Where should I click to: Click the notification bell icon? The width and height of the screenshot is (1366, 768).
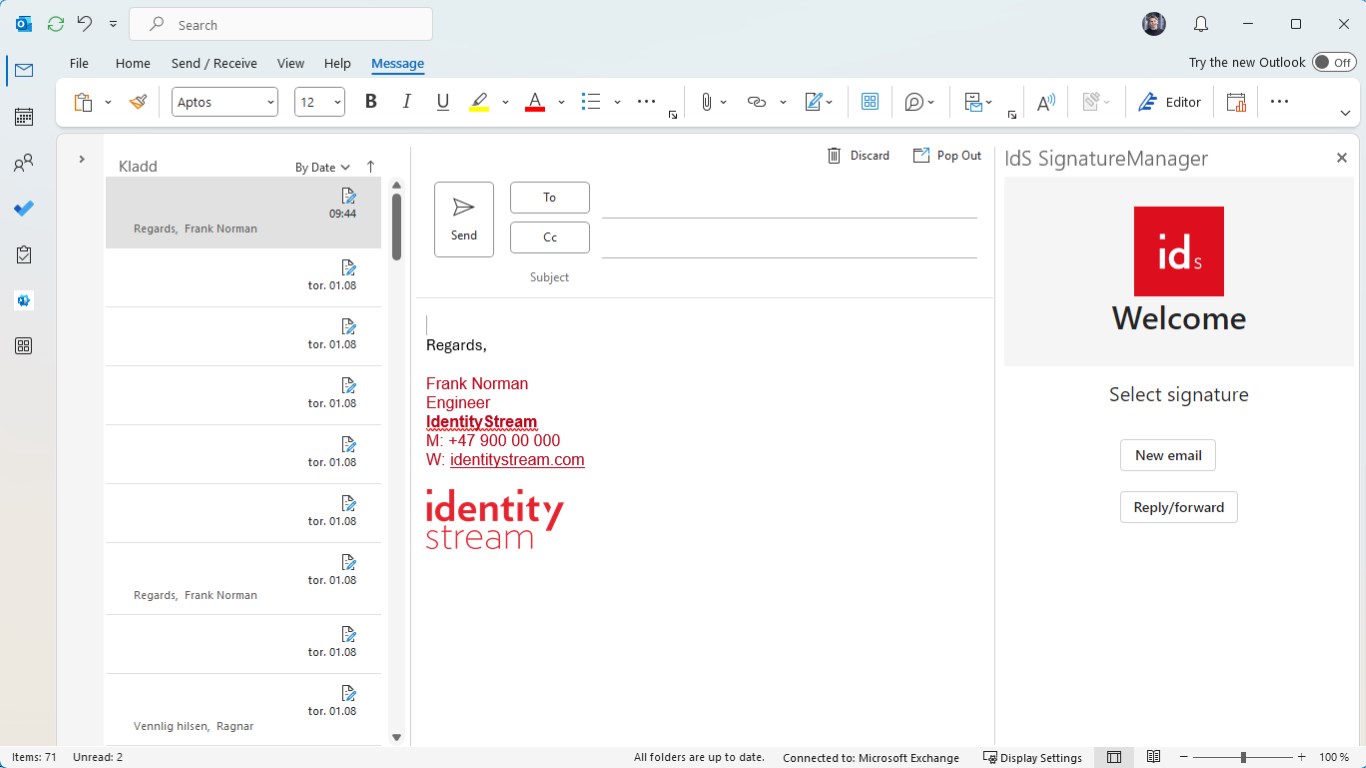point(1201,25)
